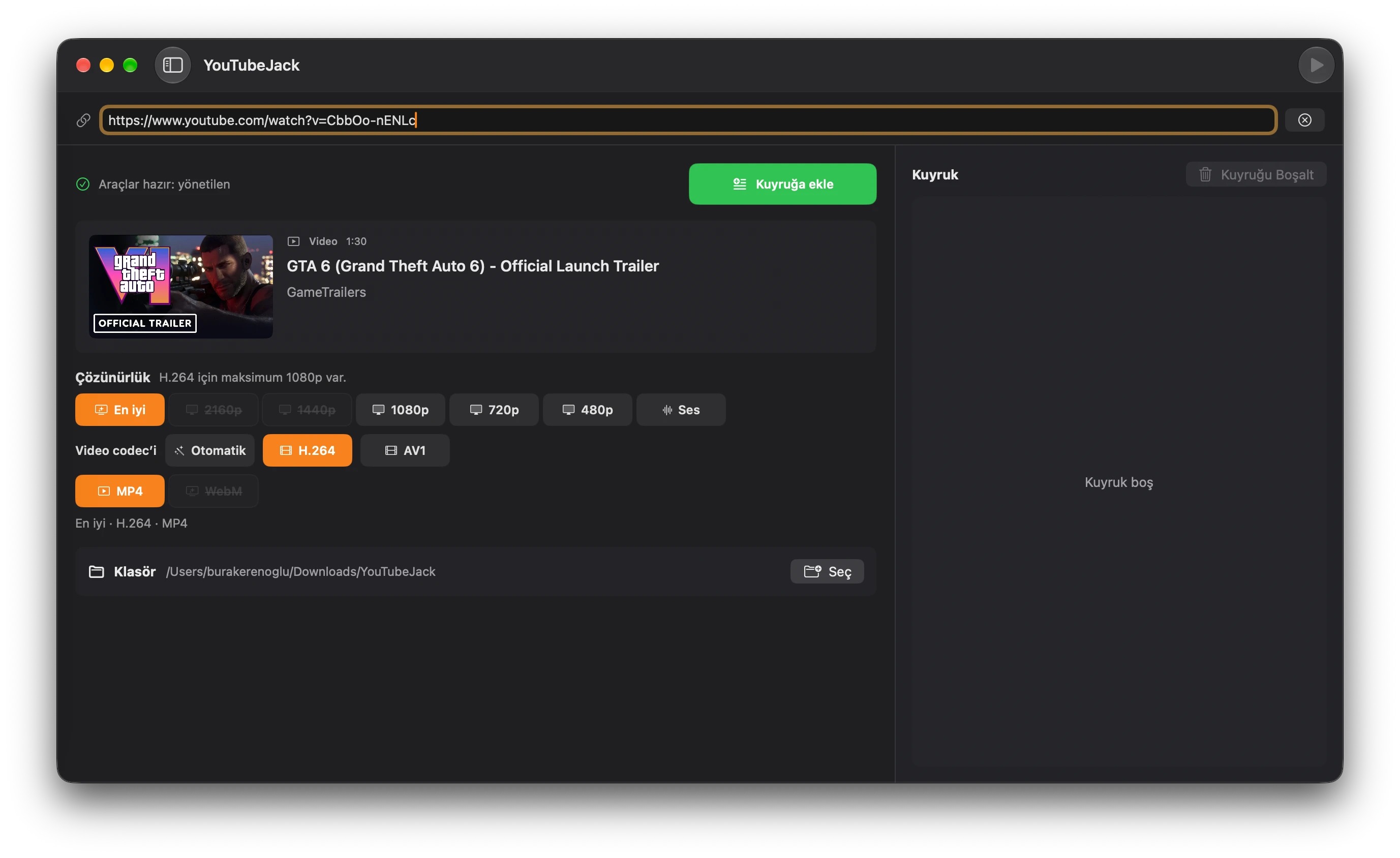This screenshot has height=858, width=1400.
Task: Choose WebM container format
Action: [x=214, y=491]
